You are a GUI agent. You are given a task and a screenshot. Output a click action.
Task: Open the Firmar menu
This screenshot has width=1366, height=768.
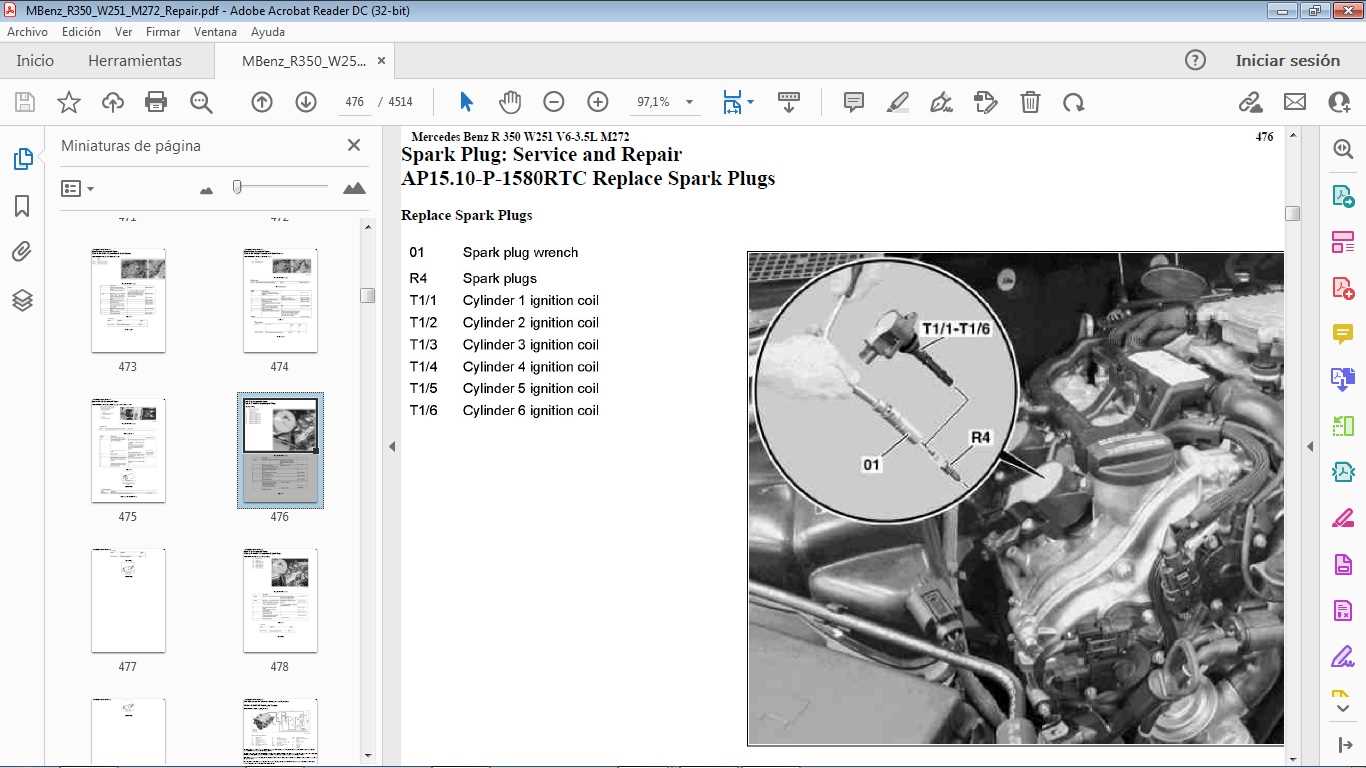(x=163, y=32)
